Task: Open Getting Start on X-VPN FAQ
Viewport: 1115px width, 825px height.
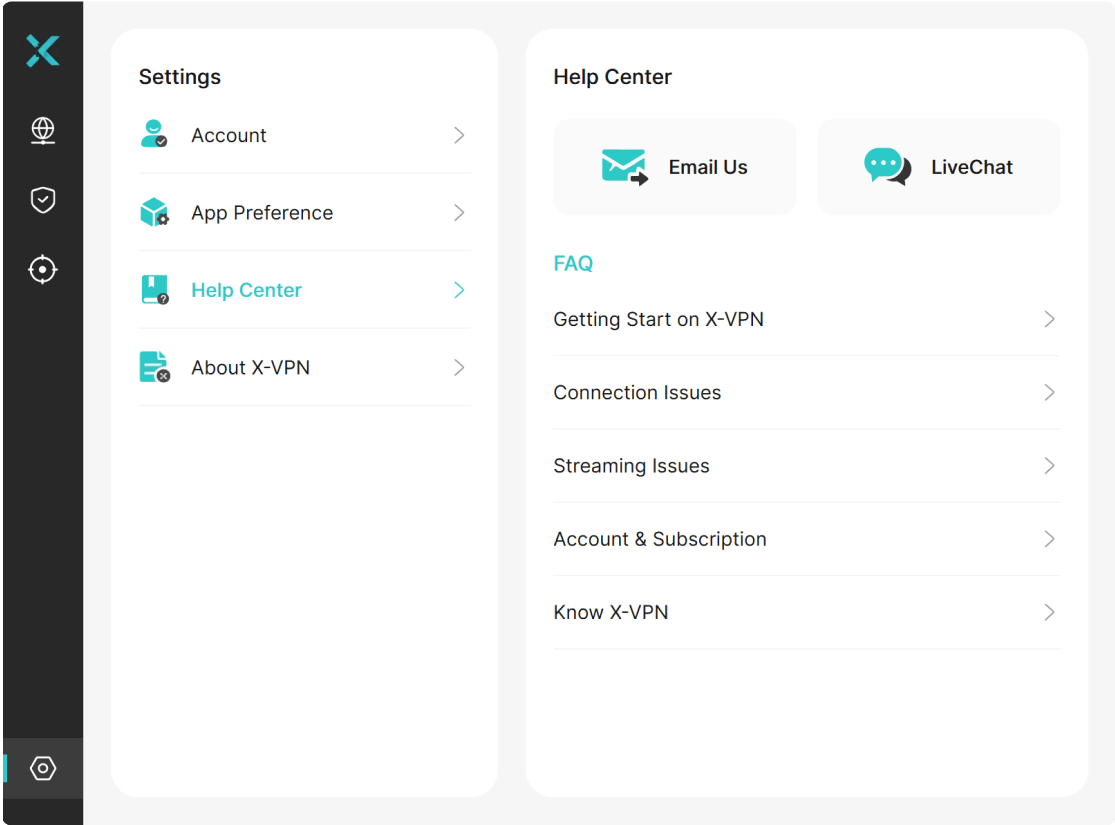Action: click(806, 319)
